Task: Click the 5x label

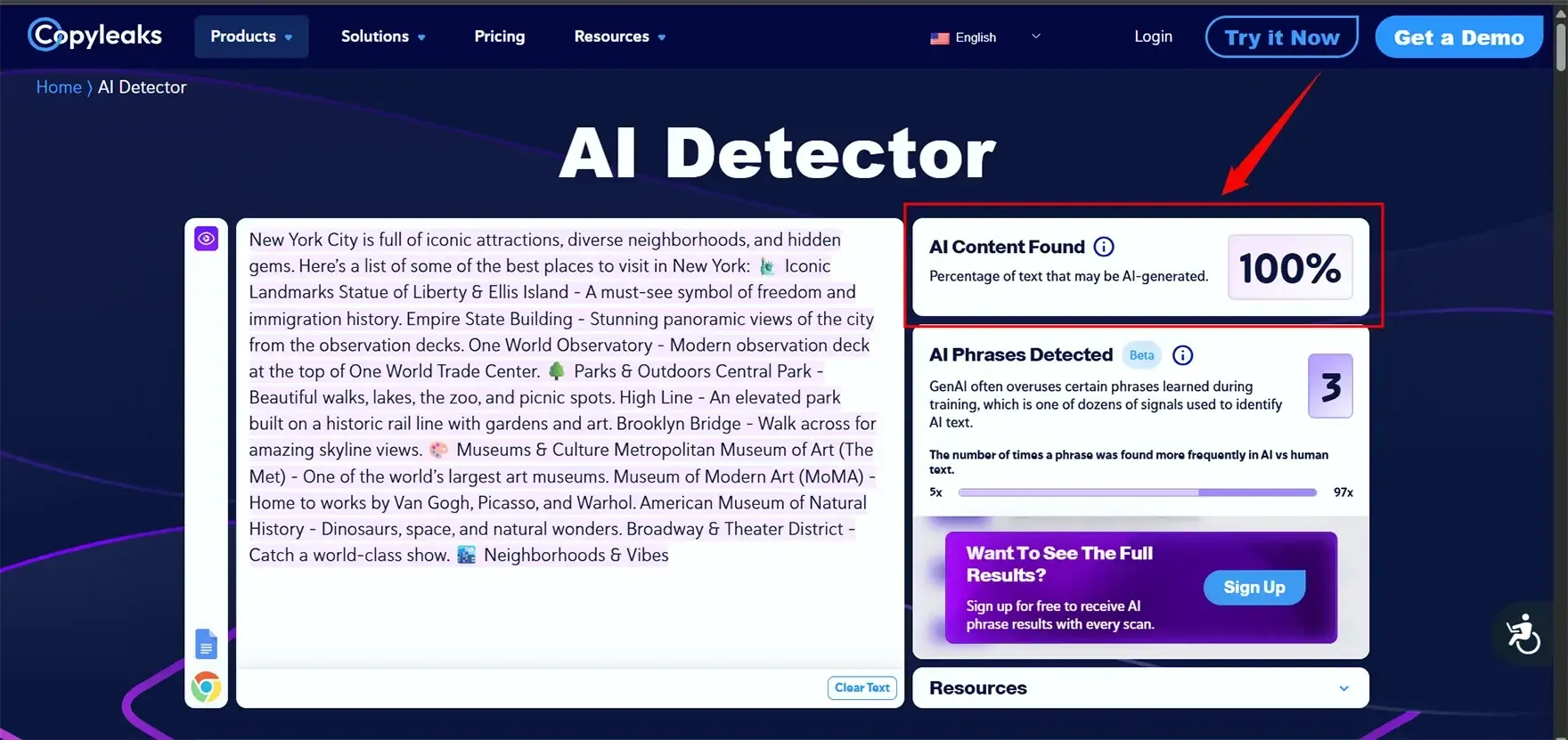Action: point(935,492)
